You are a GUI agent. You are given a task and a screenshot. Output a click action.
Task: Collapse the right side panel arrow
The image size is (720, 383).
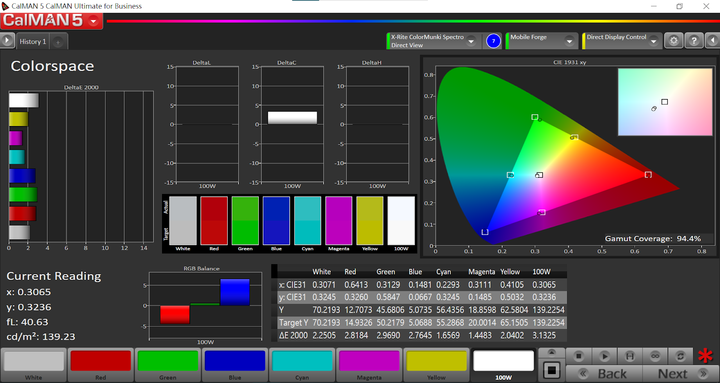[x=712, y=41]
